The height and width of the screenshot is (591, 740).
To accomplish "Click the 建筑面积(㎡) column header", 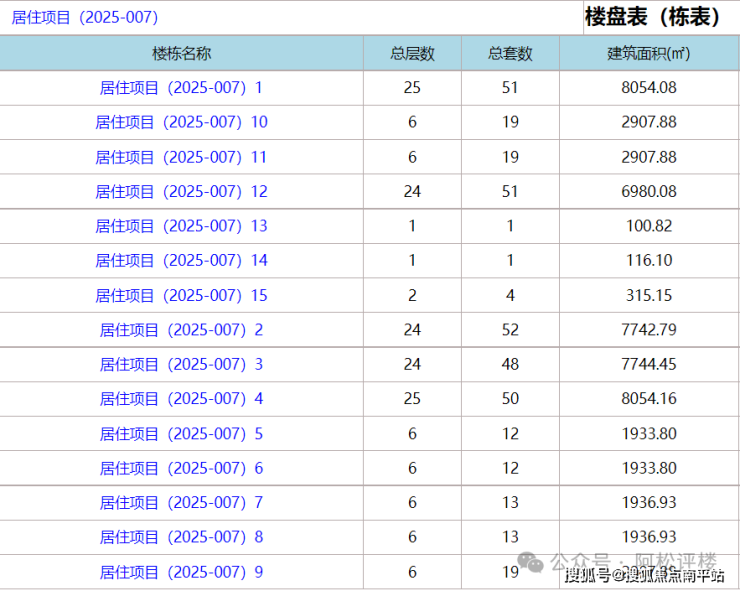I will (649, 53).
